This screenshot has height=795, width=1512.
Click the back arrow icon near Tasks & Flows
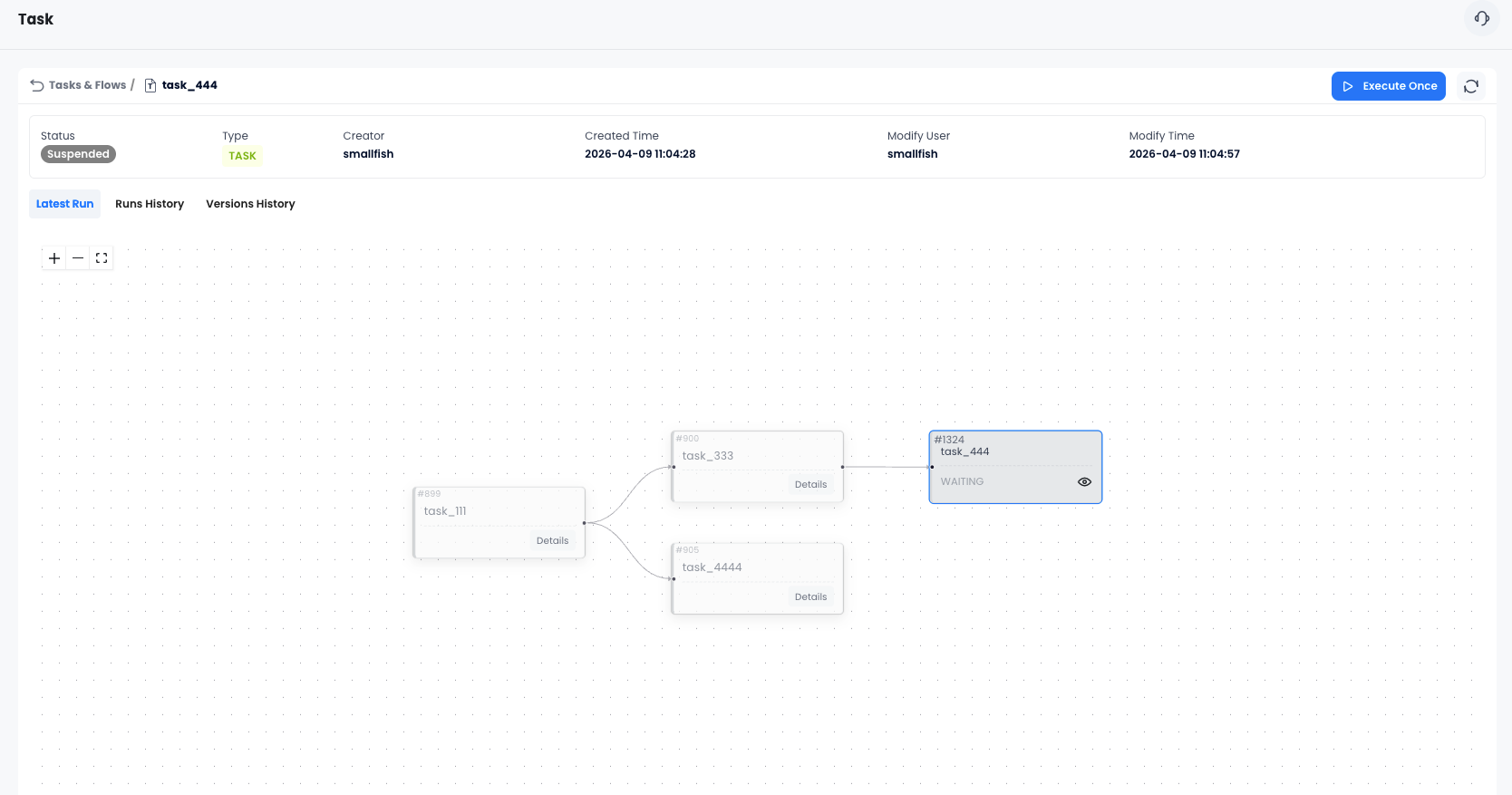pyautogui.click(x=37, y=85)
